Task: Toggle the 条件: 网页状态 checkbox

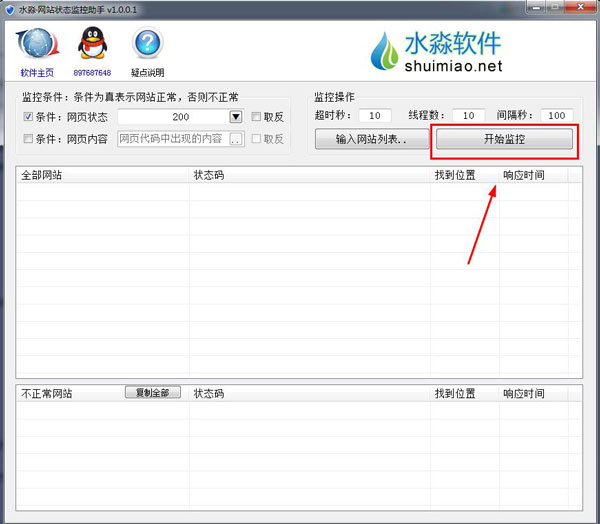Action: click(x=28, y=117)
